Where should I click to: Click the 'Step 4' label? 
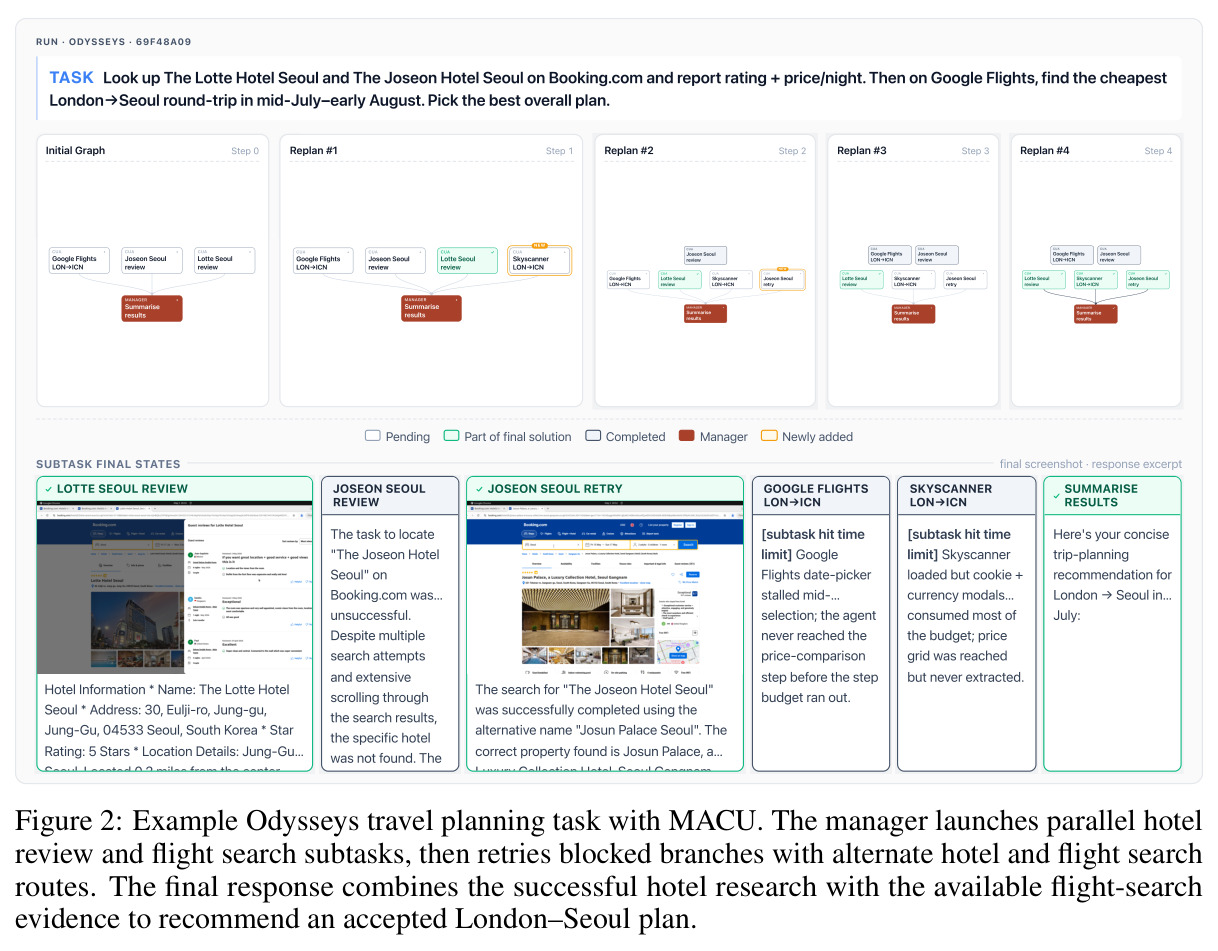tap(1158, 151)
